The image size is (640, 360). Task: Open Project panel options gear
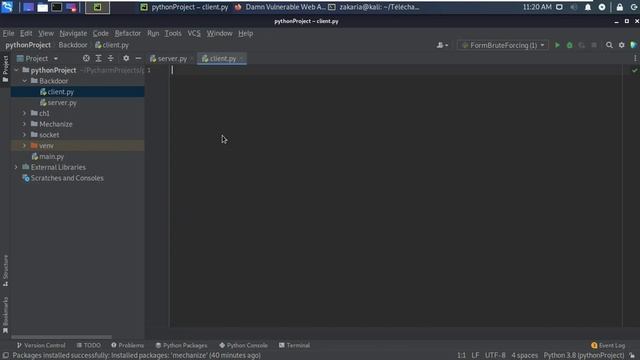click(x=126, y=58)
